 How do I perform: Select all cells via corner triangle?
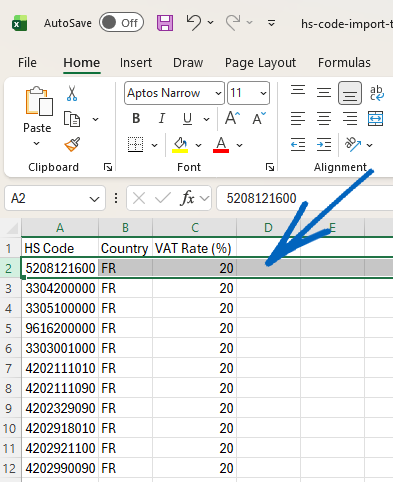[11, 228]
